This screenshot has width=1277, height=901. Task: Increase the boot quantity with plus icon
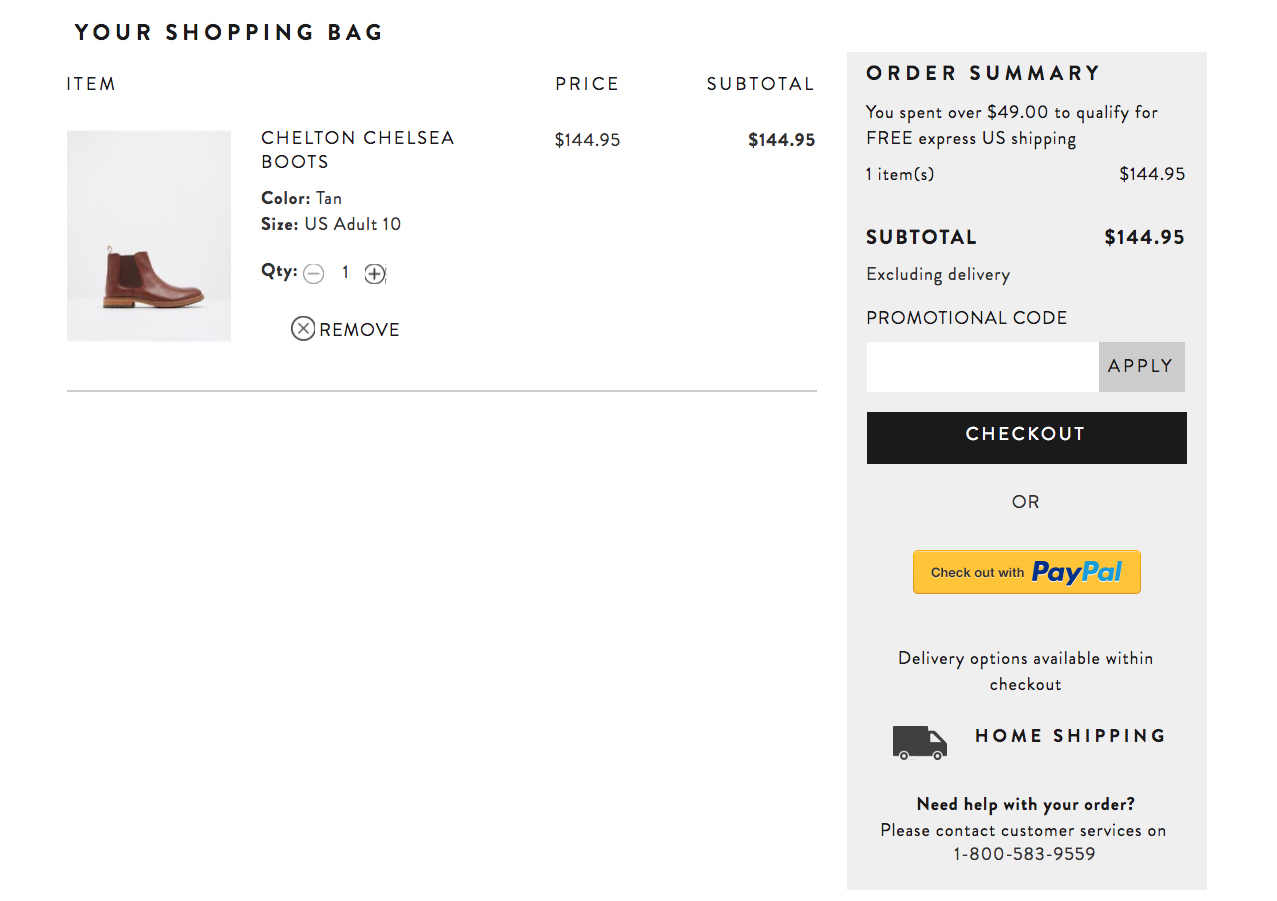[x=374, y=273]
